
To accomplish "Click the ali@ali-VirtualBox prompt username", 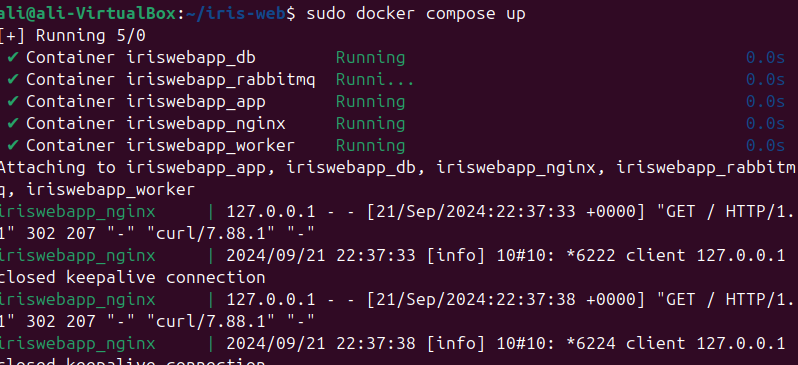I will coord(88,14).
